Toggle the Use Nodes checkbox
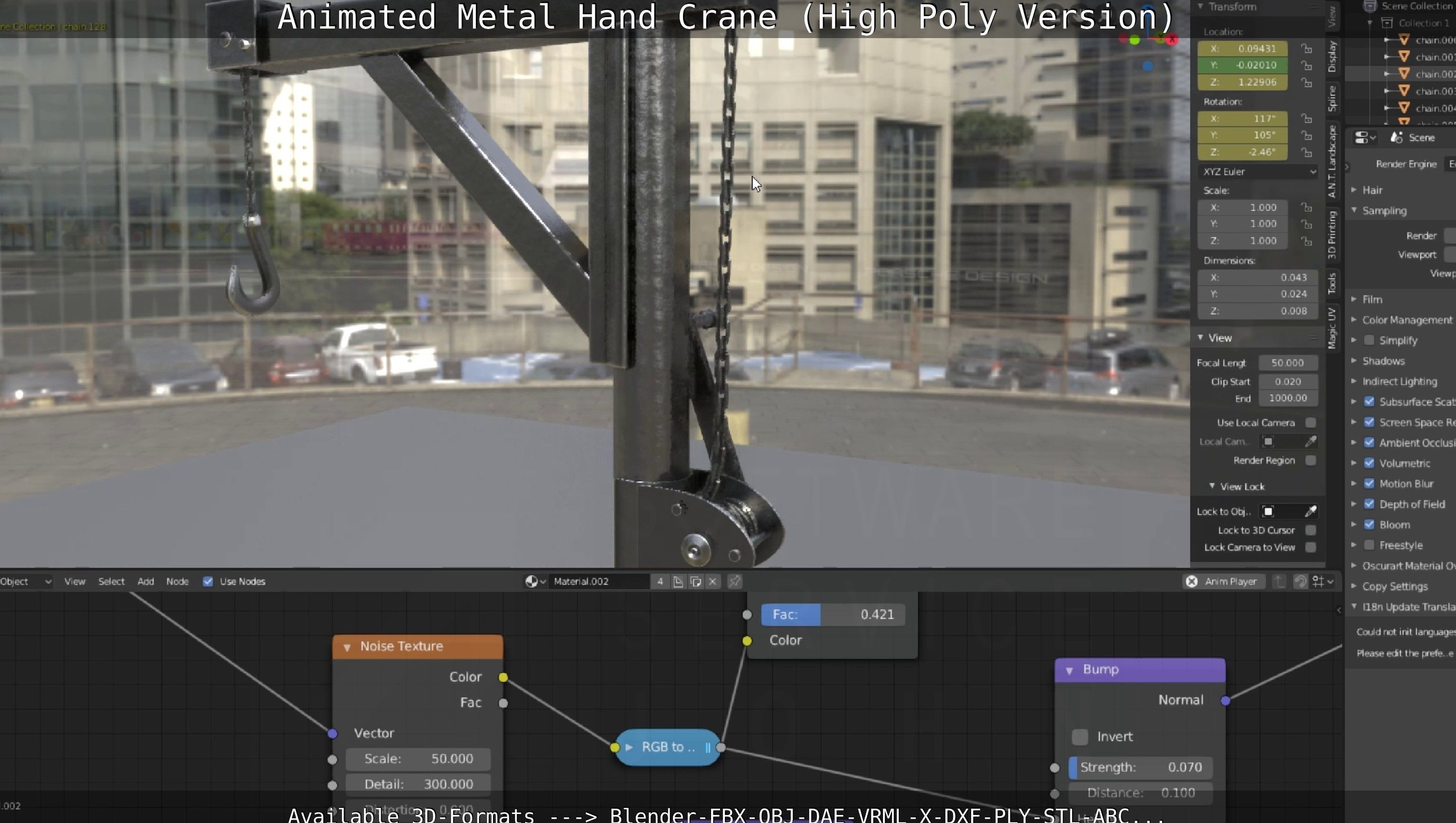Image resolution: width=1456 pixels, height=823 pixels. pyautogui.click(x=208, y=582)
